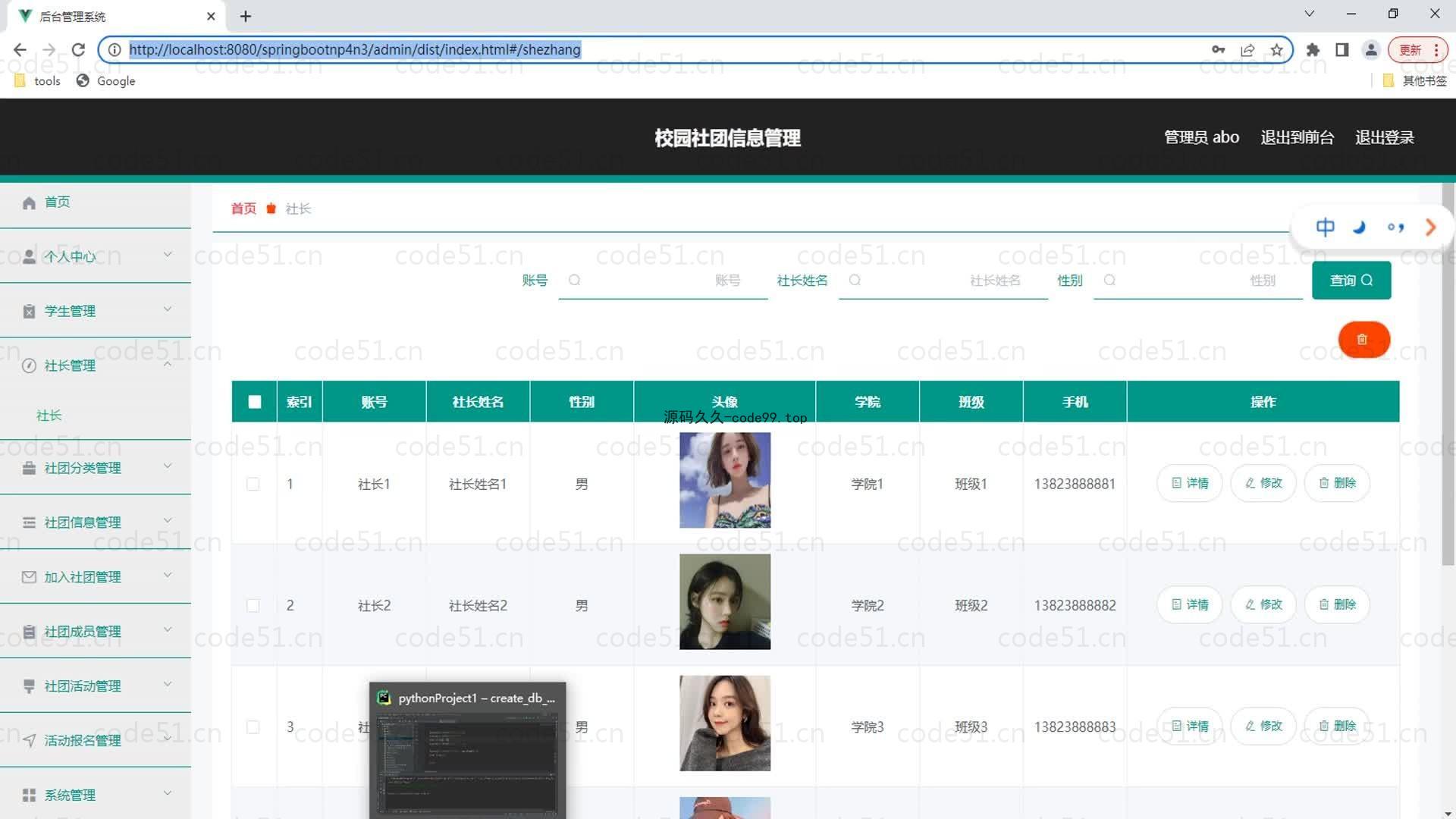Image resolution: width=1456 pixels, height=819 pixels.
Task: Open the saved passwords key icon
Action: (x=1218, y=49)
